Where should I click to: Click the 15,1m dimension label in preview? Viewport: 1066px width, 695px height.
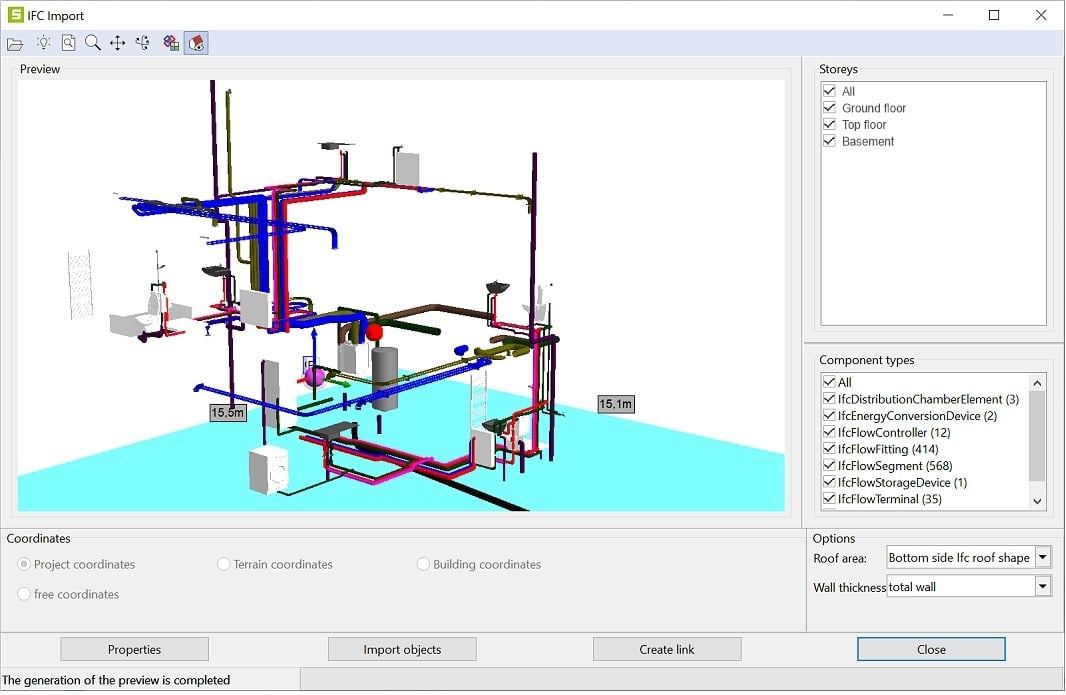point(615,404)
